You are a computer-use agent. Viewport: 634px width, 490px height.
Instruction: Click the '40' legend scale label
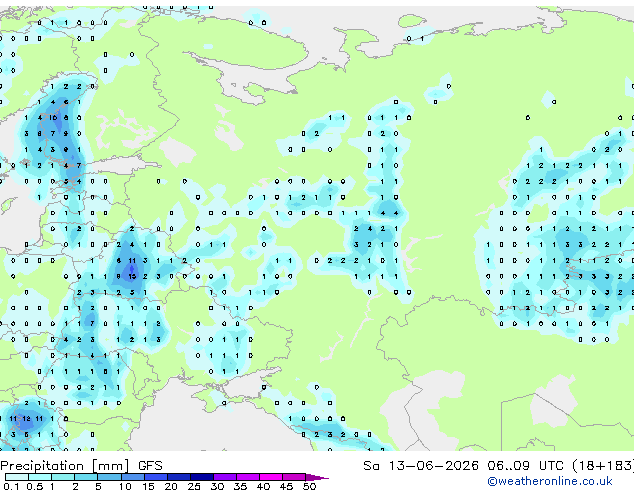tap(263, 486)
